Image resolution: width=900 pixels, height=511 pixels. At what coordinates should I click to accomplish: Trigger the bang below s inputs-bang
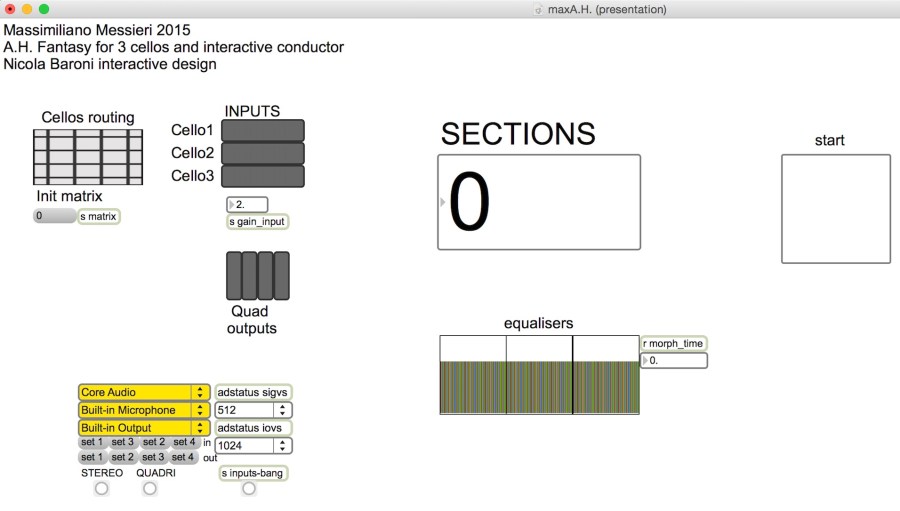(x=248, y=488)
